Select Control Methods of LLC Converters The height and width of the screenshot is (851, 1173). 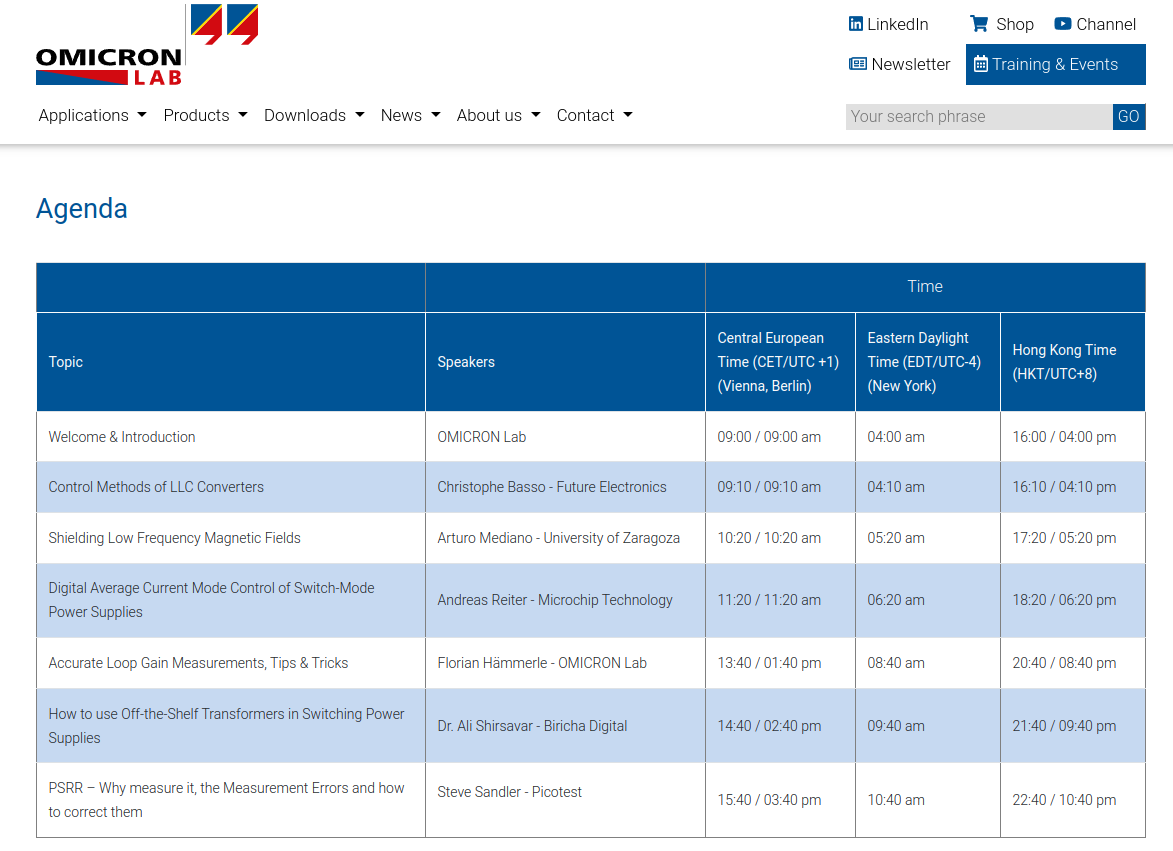(156, 487)
